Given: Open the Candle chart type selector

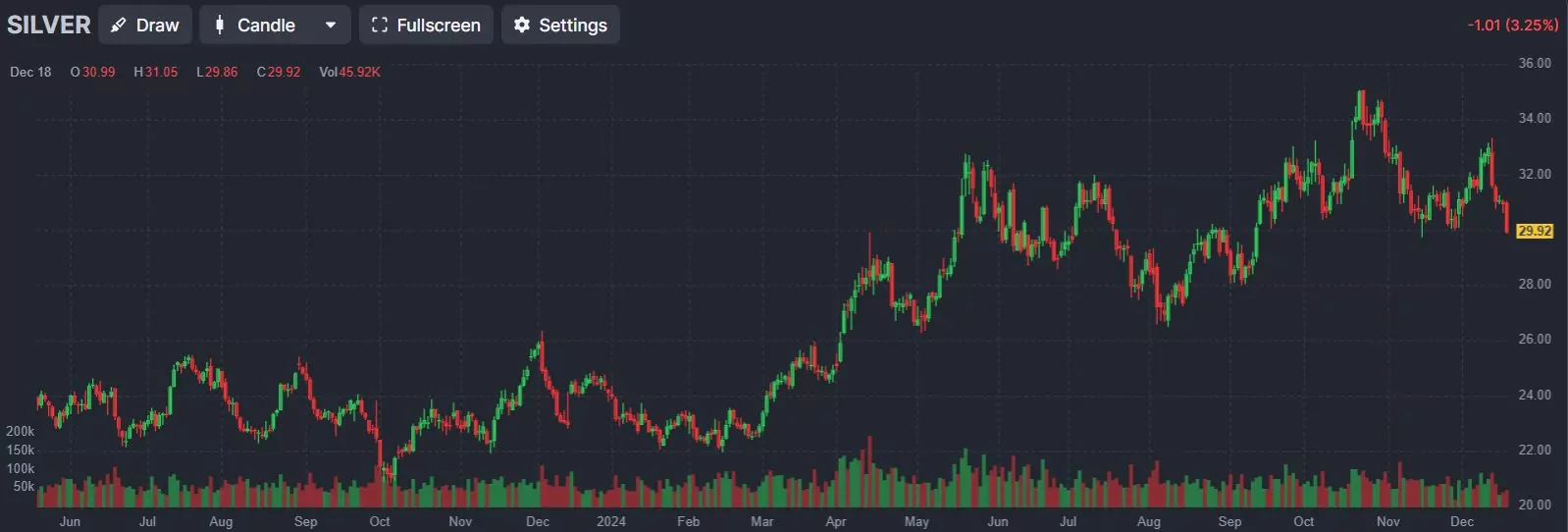Looking at the screenshot, I should coord(265,26).
